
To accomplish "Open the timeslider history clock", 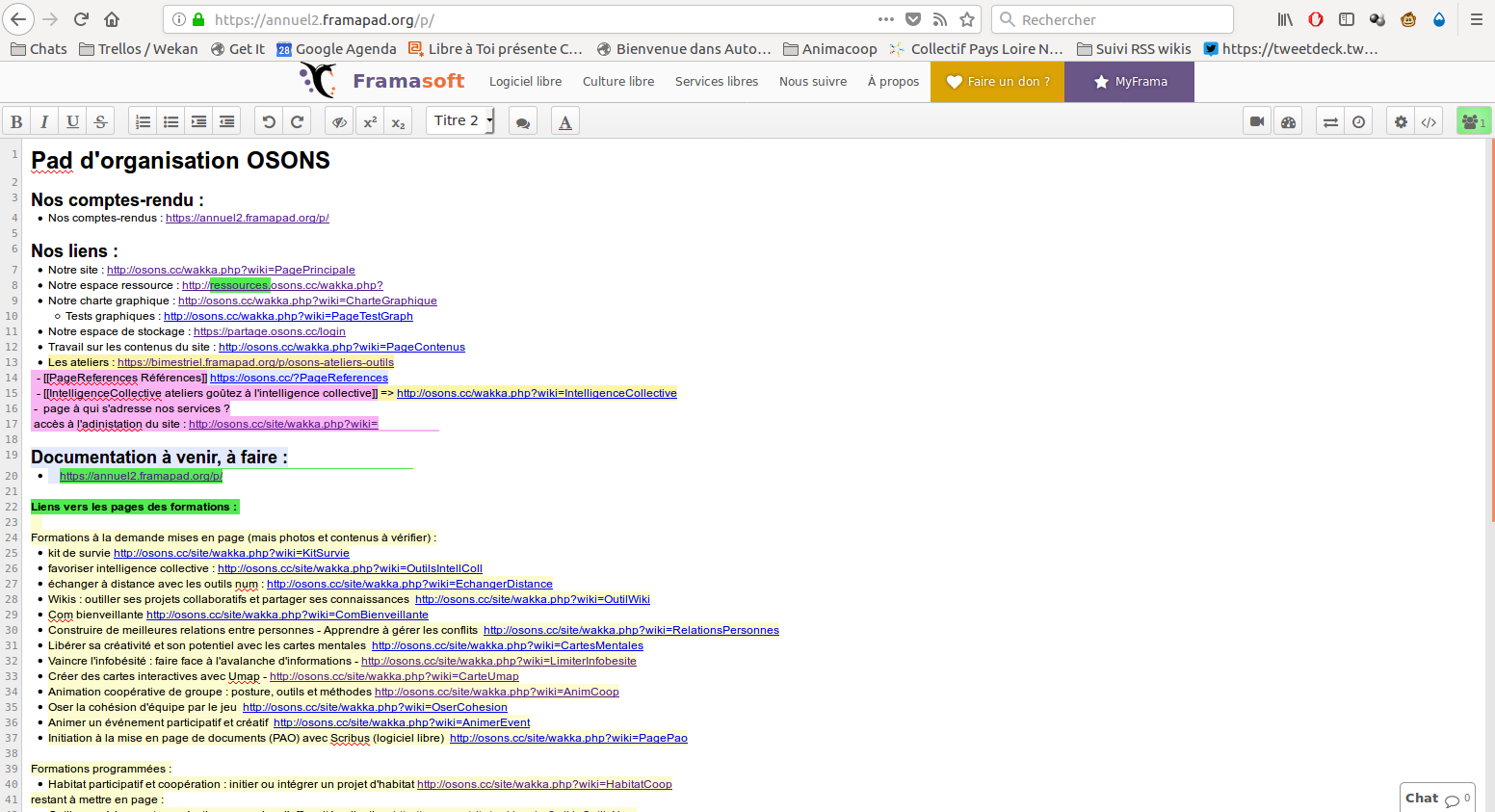I will click(x=1358, y=121).
